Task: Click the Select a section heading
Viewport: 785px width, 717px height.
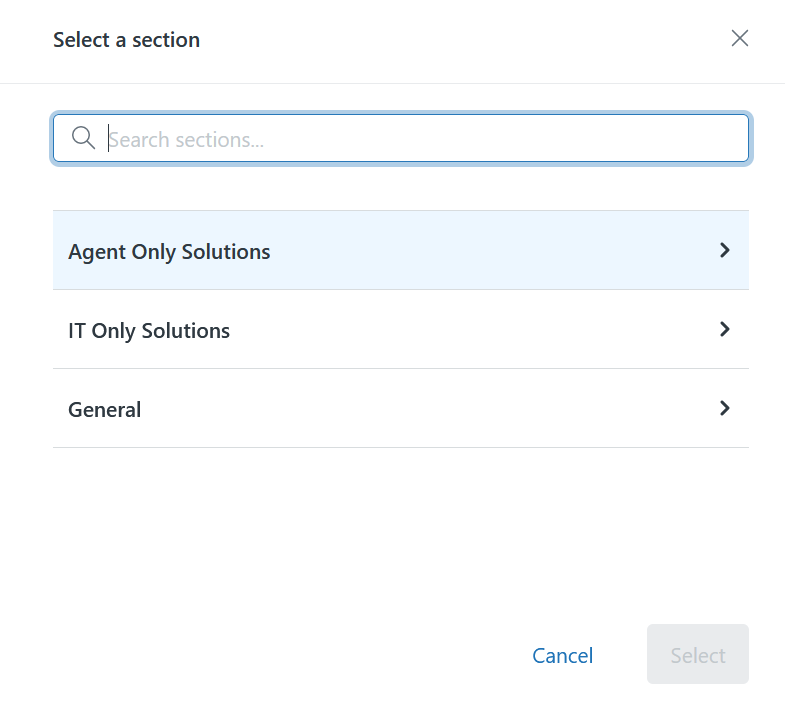Action: click(x=127, y=40)
